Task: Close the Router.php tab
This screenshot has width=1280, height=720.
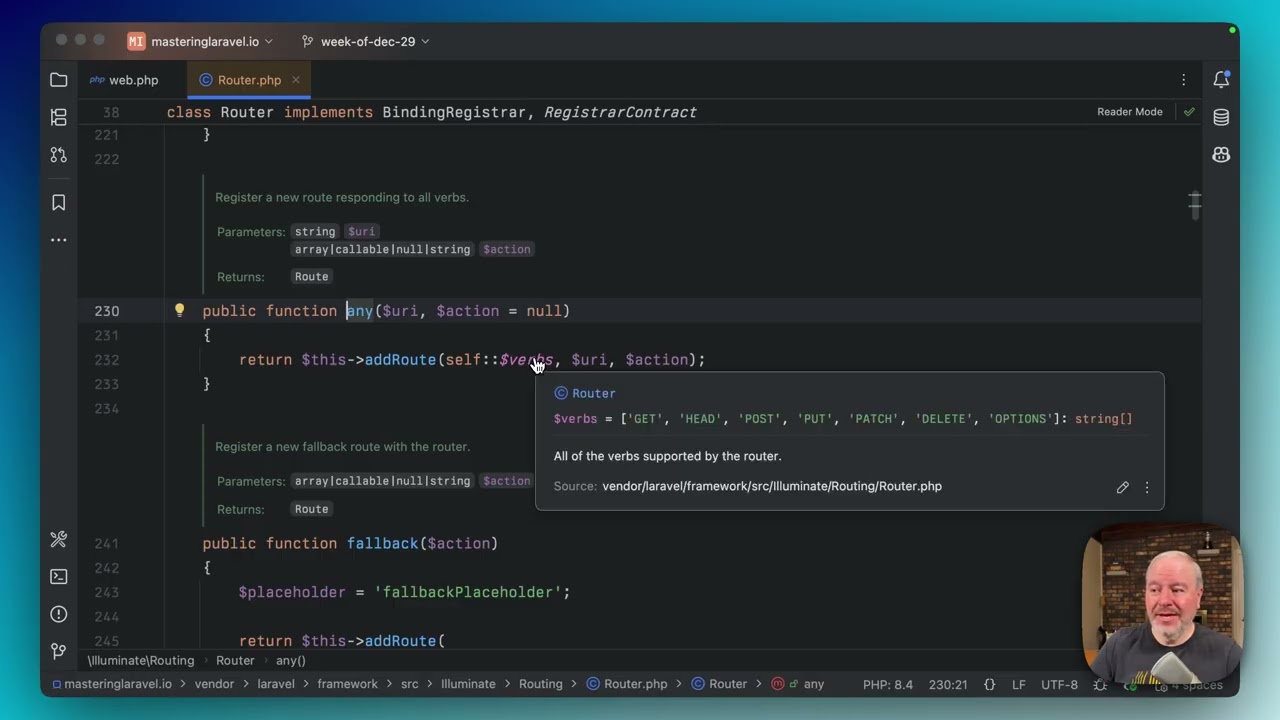Action: (296, 80)
